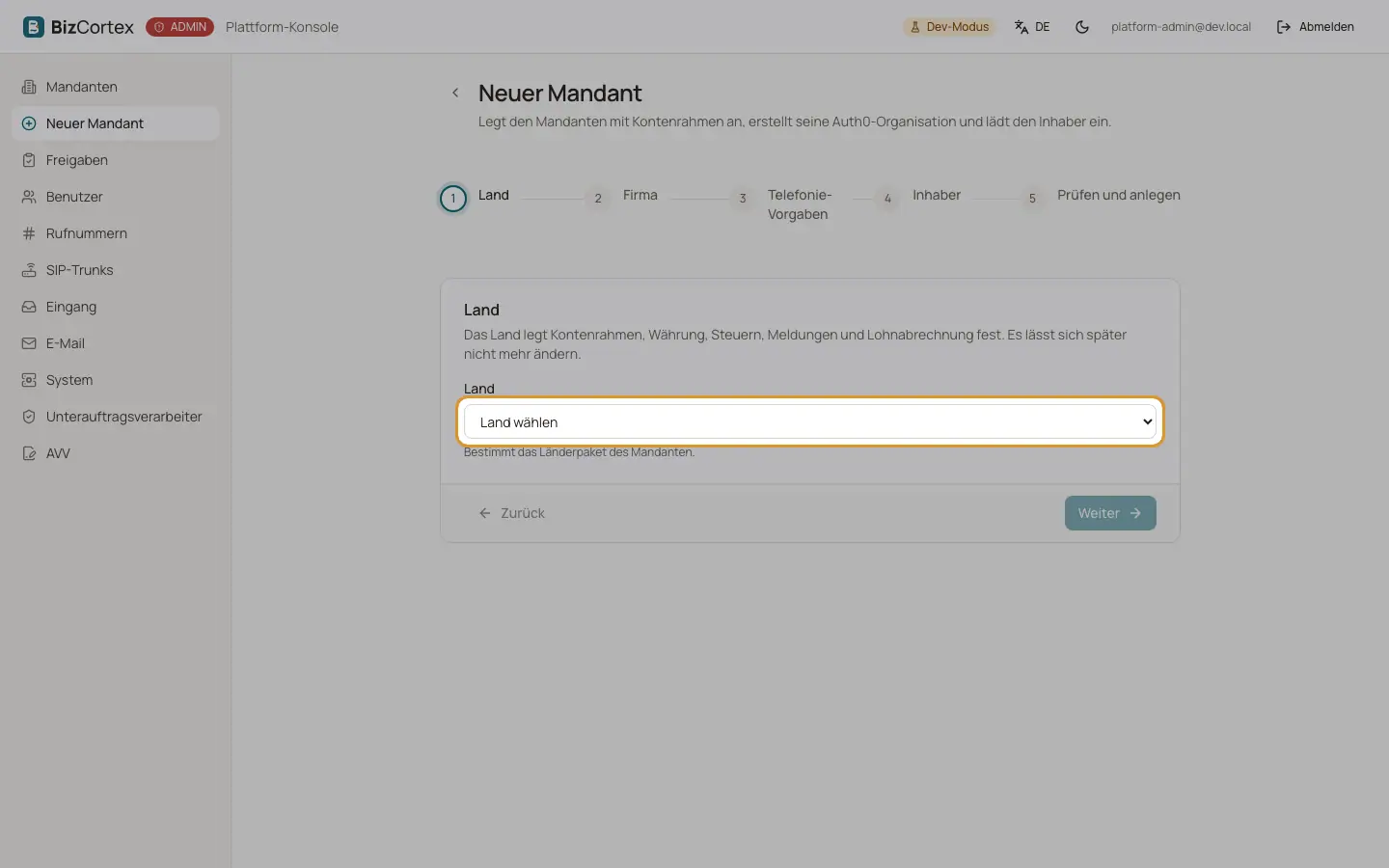This screenshot has height=868, width=1389.
Task: Open the Land wählen dropdown
Action: coord(810,422)
